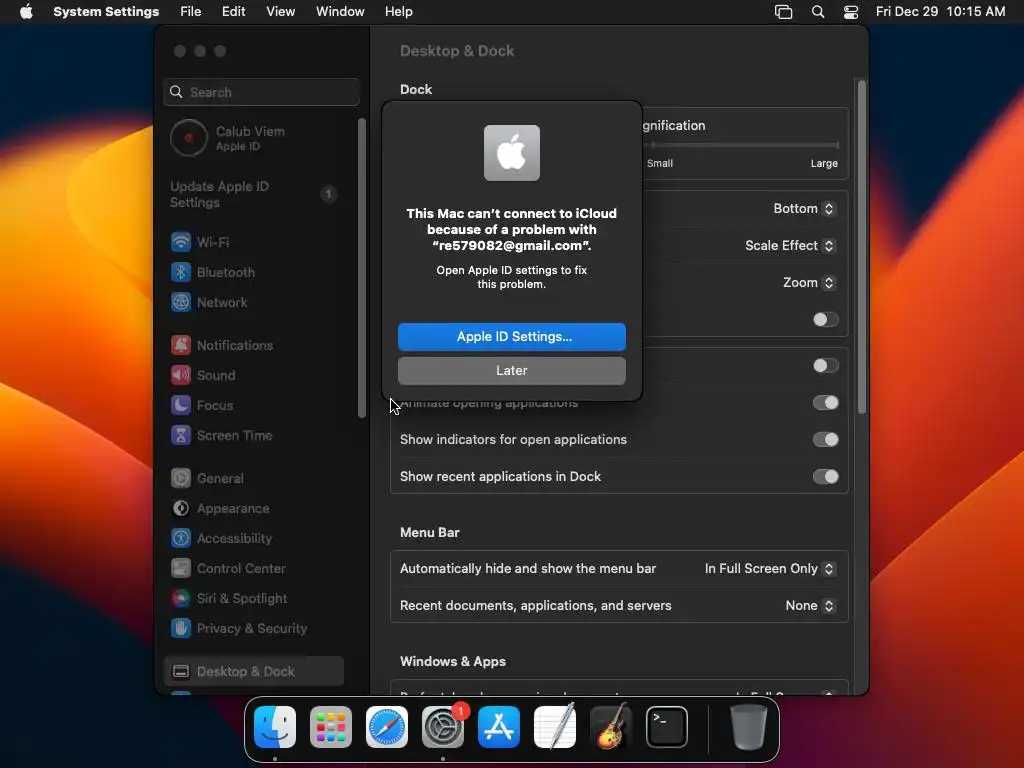This screenshot has width=1024, height=768.
Task: Open the View menu
Action: tap(280, 12)
